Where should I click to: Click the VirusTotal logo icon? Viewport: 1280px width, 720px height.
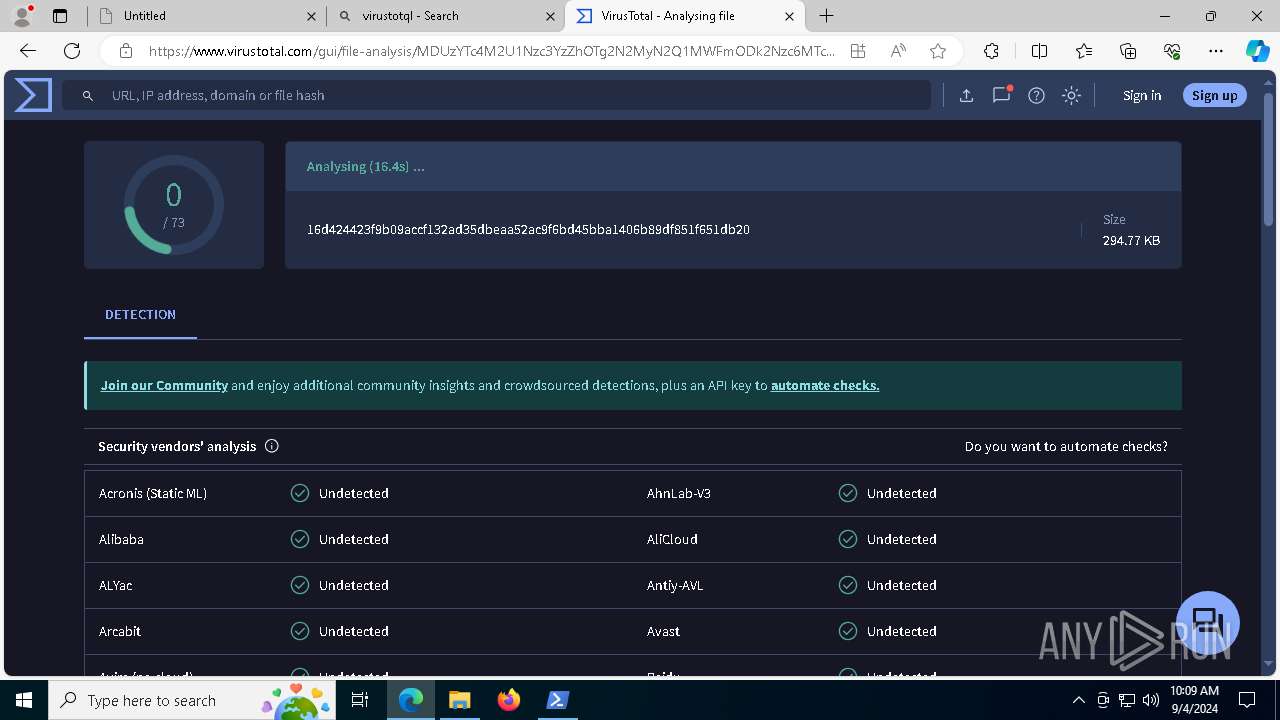[x=33, y=95]
